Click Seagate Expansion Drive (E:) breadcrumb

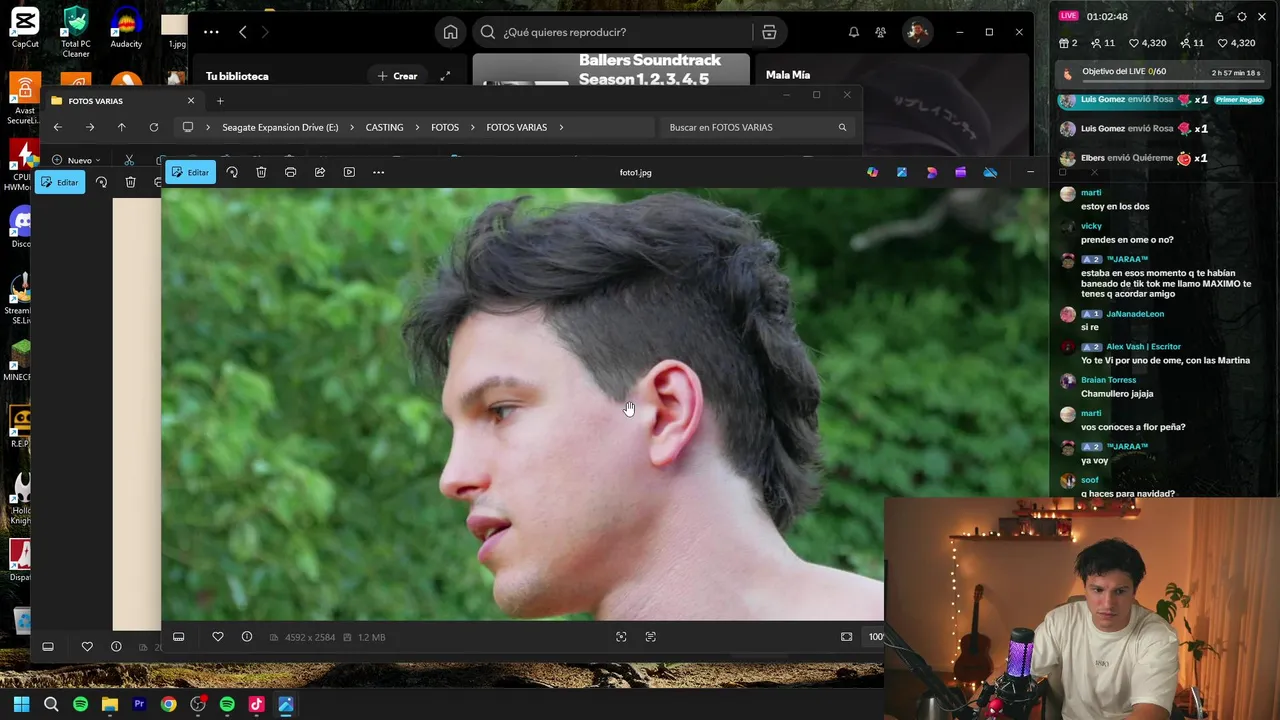coord(280,127)
